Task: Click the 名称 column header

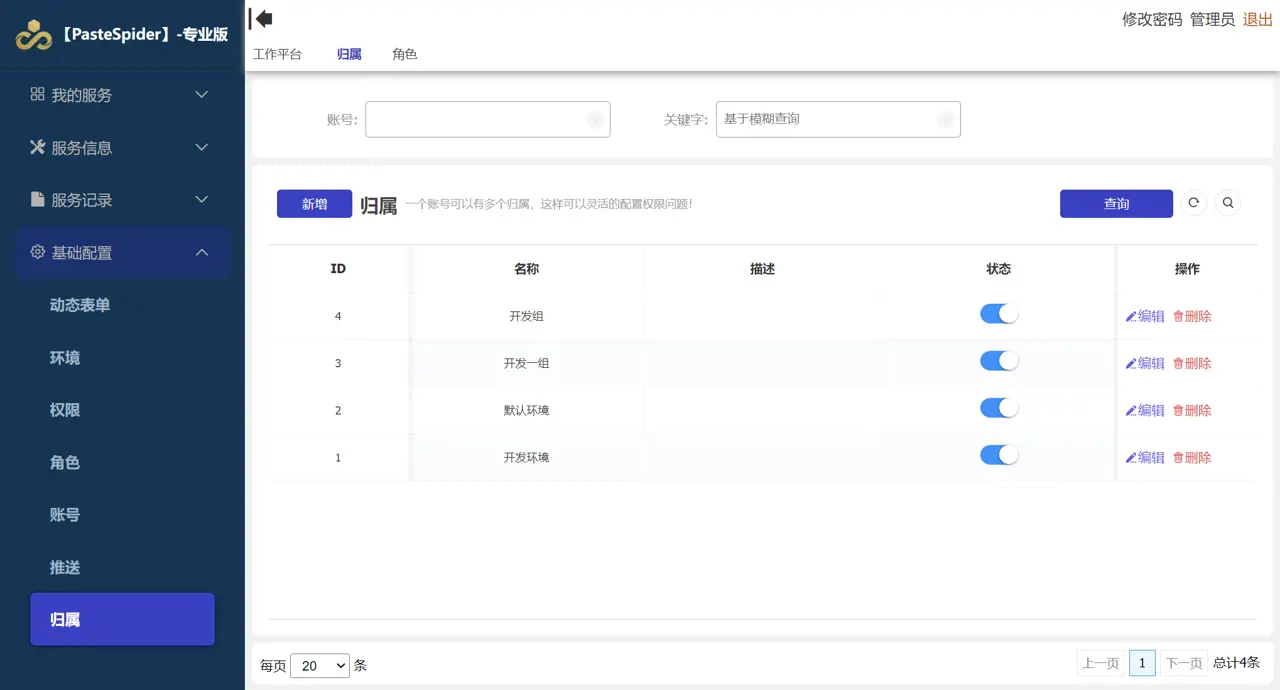Action: pyautogui.click(x=526, y=269)
